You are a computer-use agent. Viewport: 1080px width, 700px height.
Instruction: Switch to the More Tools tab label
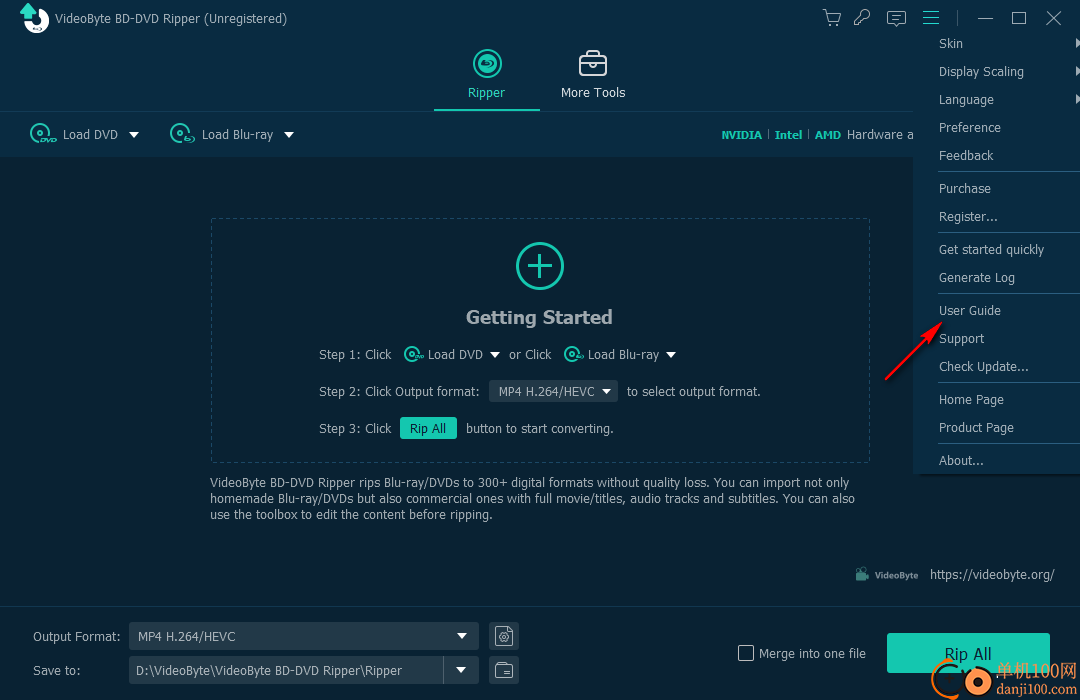coord(593,92)
